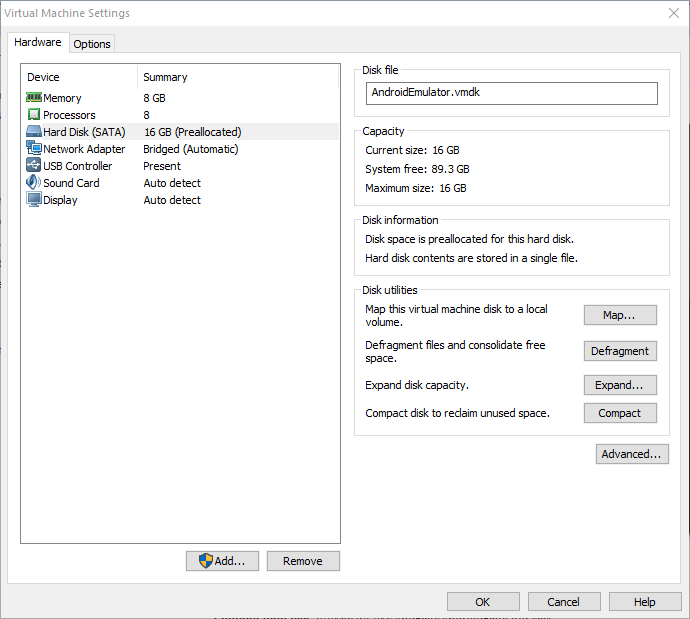Click the USB Controller icon

click(33, 166)
